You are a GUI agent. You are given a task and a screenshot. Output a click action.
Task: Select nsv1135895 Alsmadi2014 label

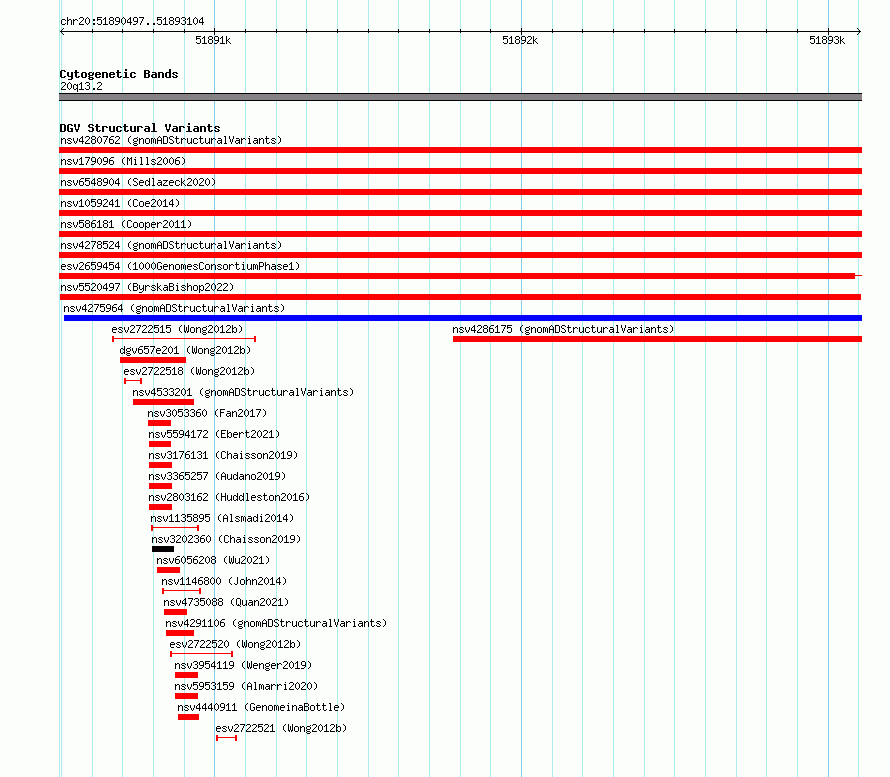pos(222,518)
